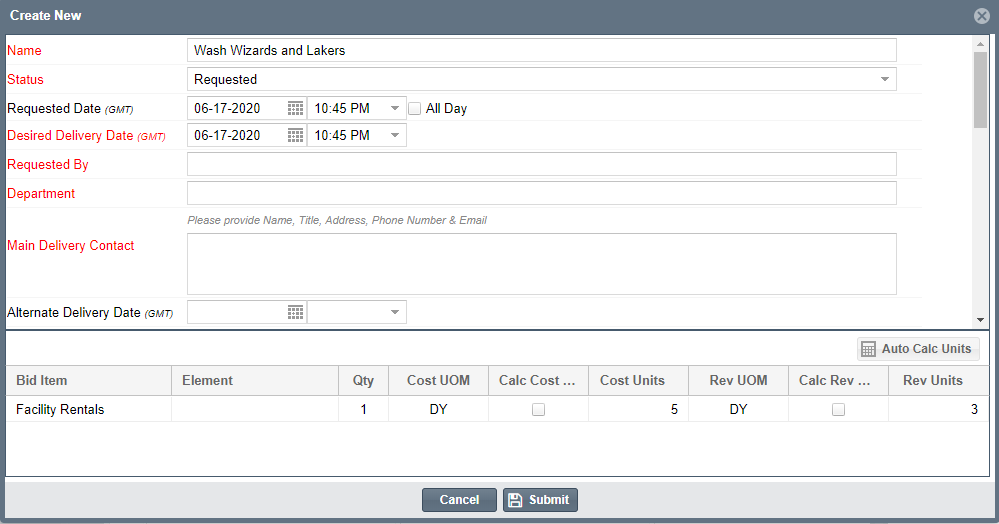The image size is (999, 524).
Task: Click the Qty cell showing 1
Action: click(x=363, y=409)
